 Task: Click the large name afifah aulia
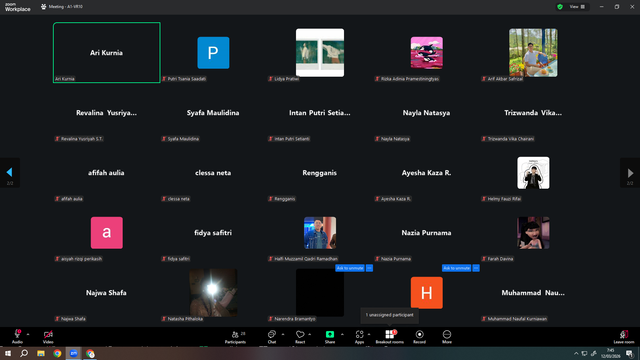106,173
